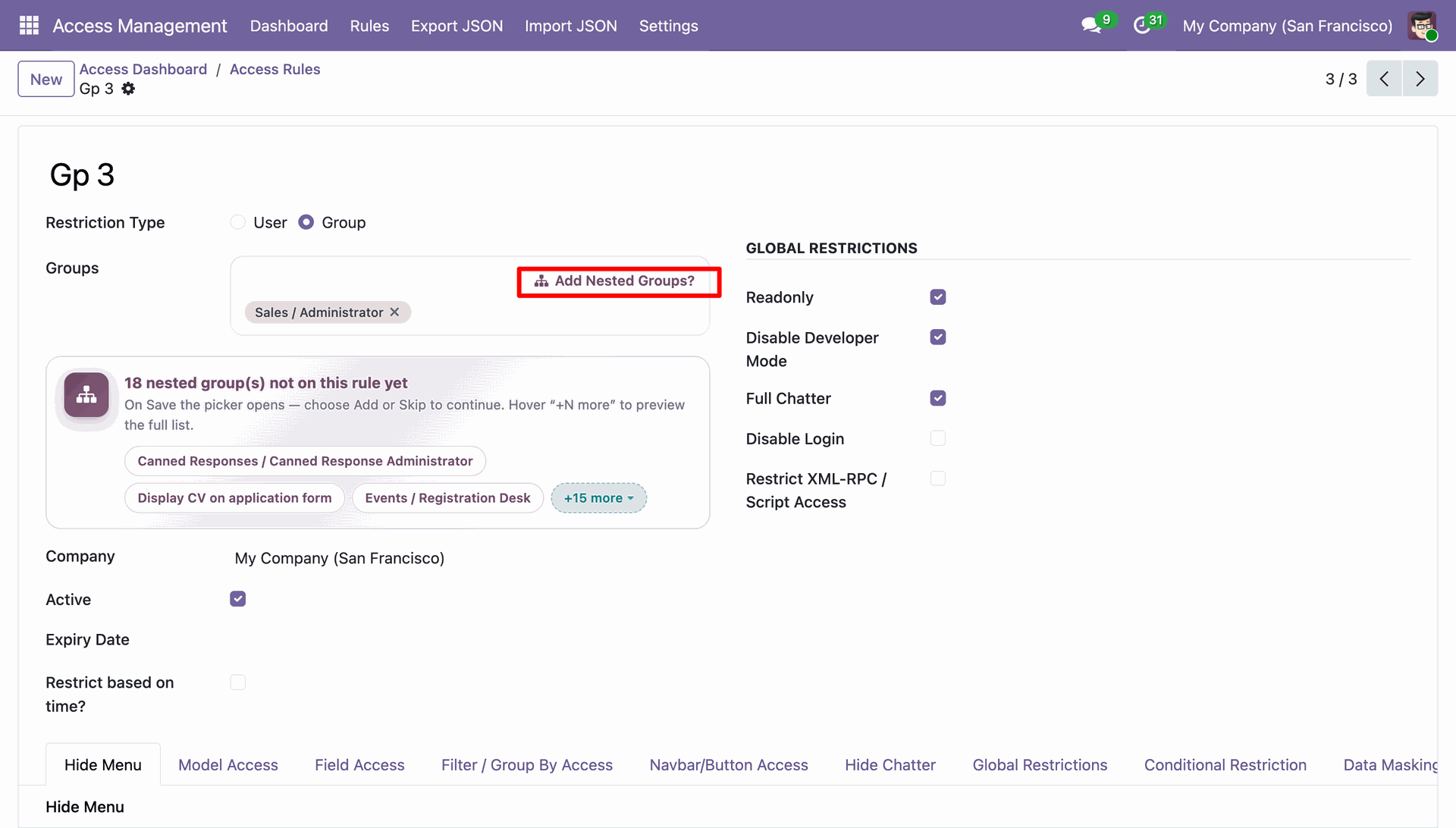This screenshot has width=1456, height=828.
Task: Toggle Disable Developer Mode checkbox
Action: point(938,337)
